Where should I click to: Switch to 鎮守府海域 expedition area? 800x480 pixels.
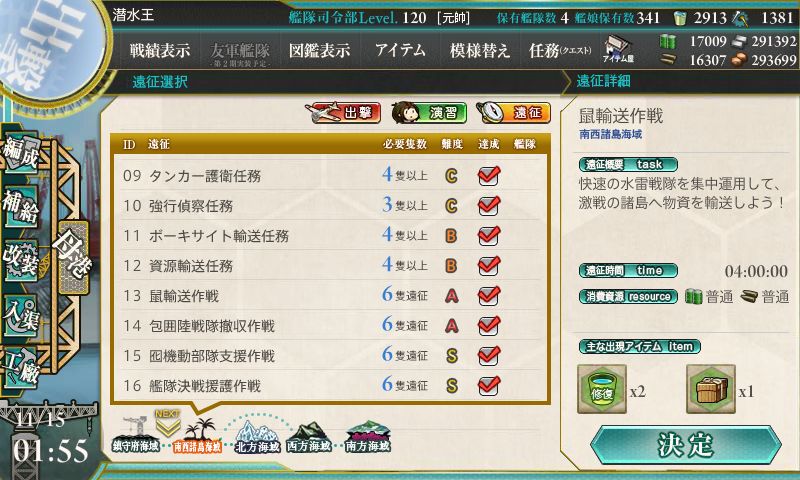135,437
